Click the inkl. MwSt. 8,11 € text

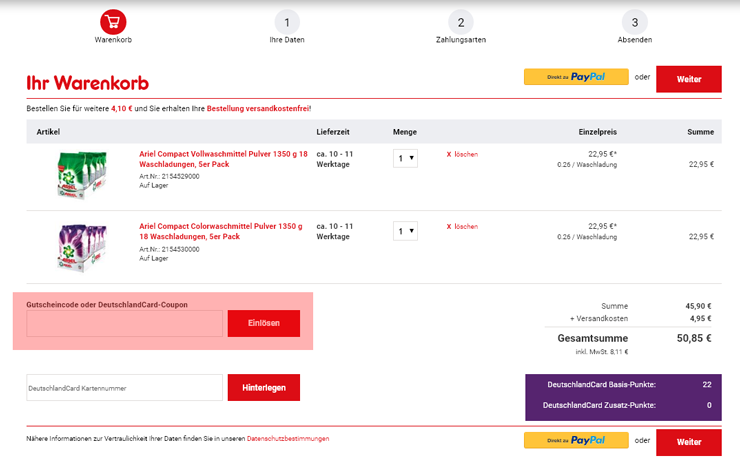pos(602,352)
